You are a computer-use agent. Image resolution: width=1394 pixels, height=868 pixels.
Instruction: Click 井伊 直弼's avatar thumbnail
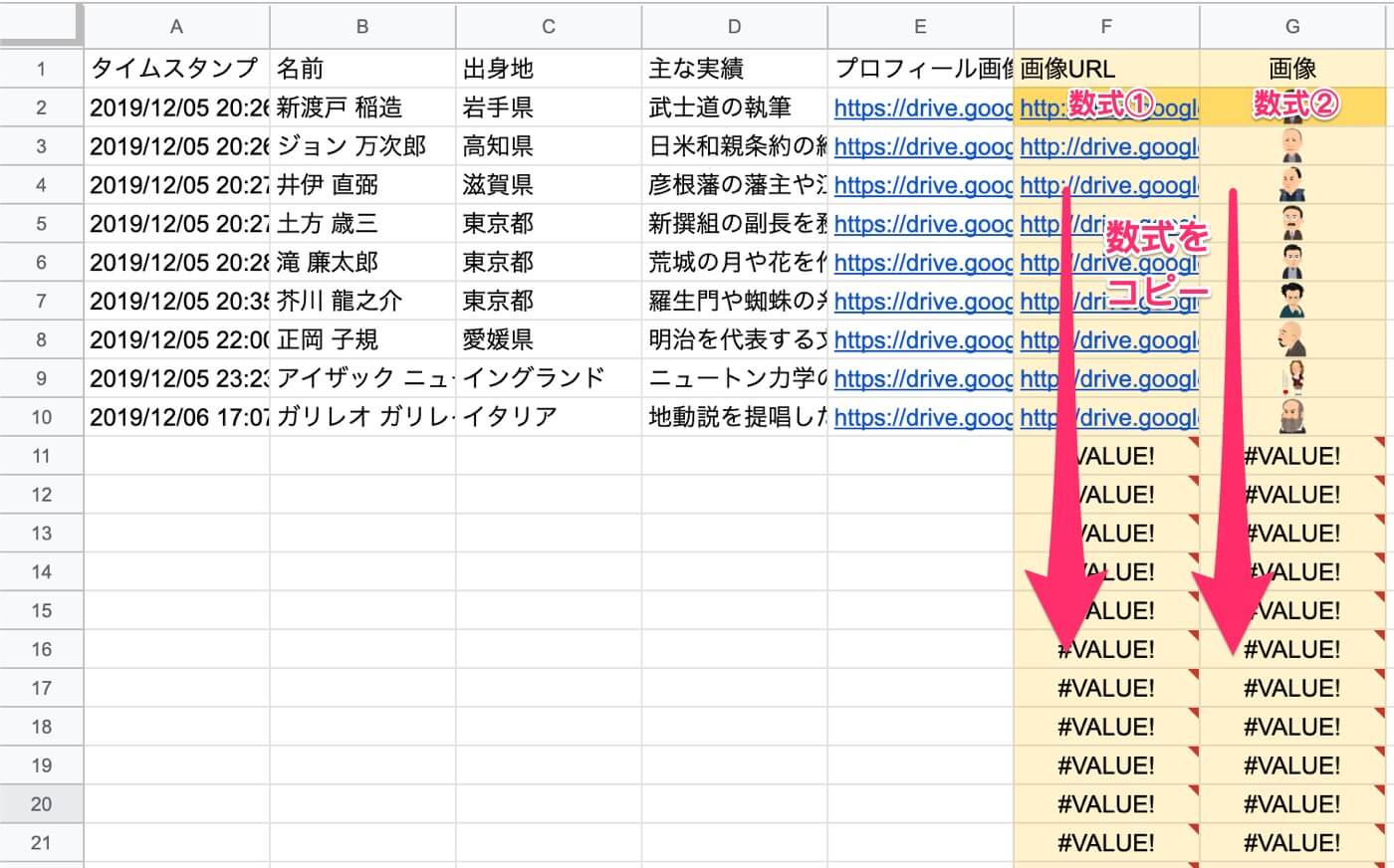coord(1291,184)
